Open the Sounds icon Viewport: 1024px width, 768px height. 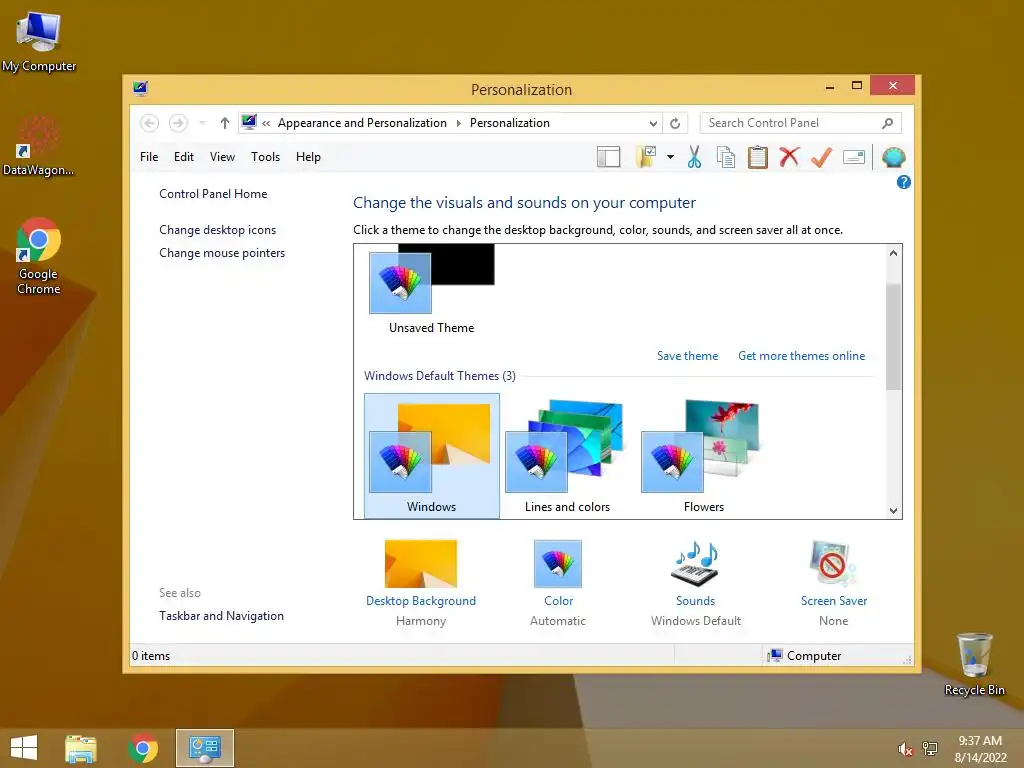coord(696,563)
